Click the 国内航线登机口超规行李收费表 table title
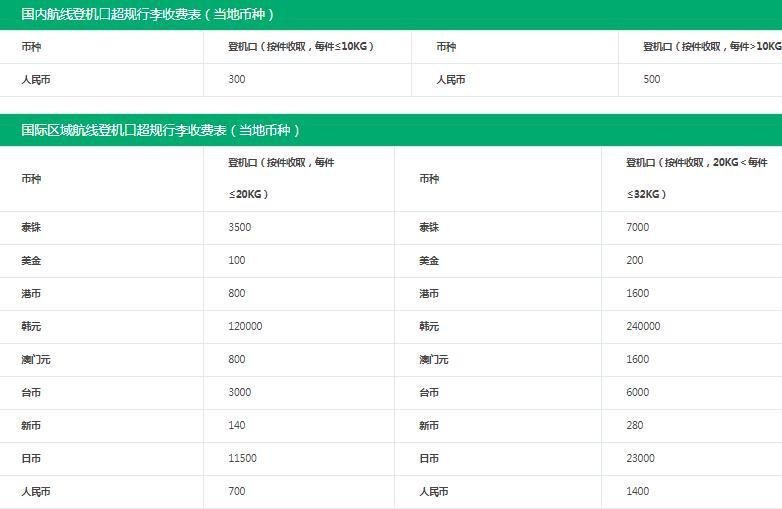The height and width of the screenshot is (509, 782). pos(148,14)
